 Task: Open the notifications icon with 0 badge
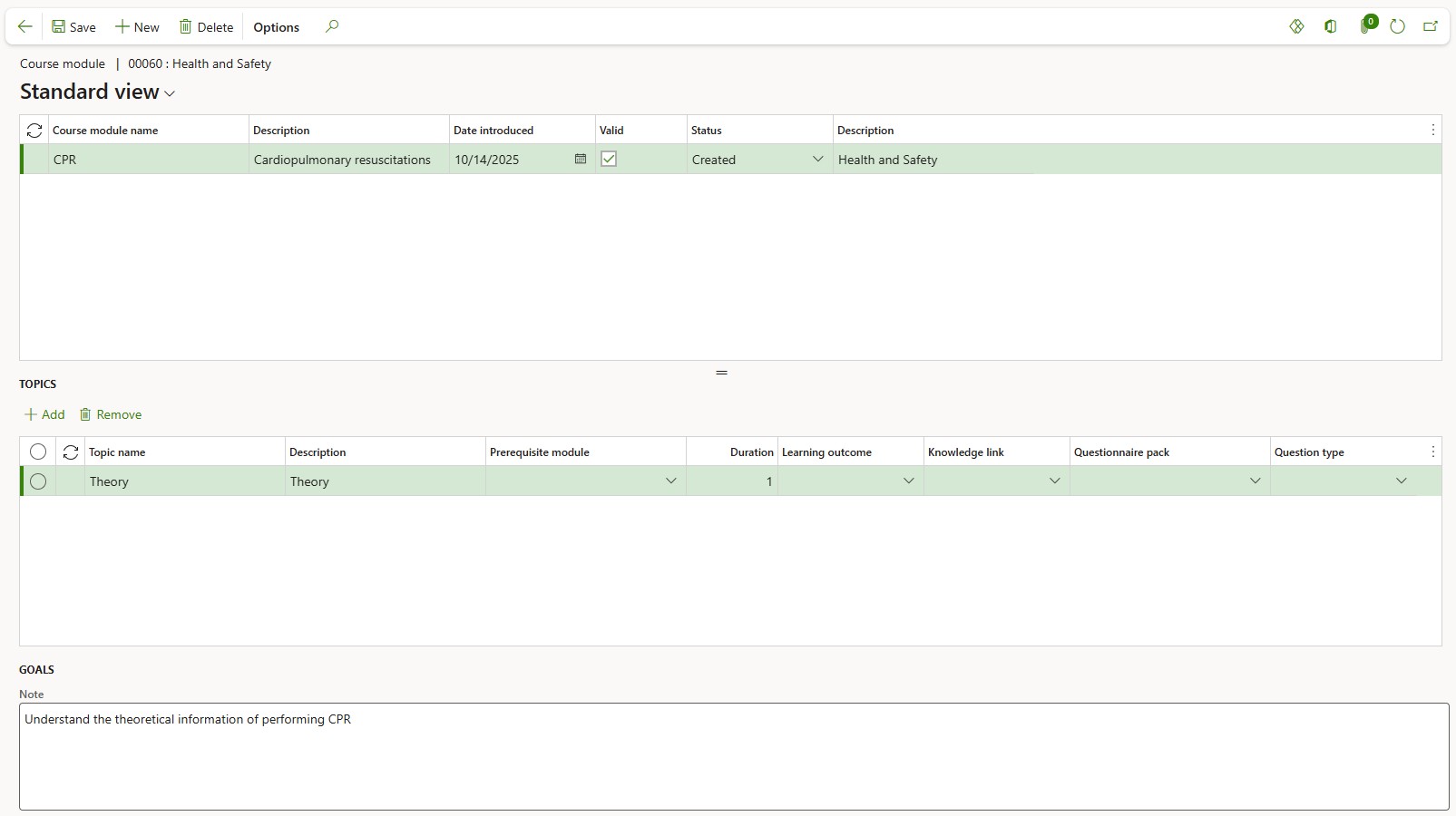[x=1365, y=27]
